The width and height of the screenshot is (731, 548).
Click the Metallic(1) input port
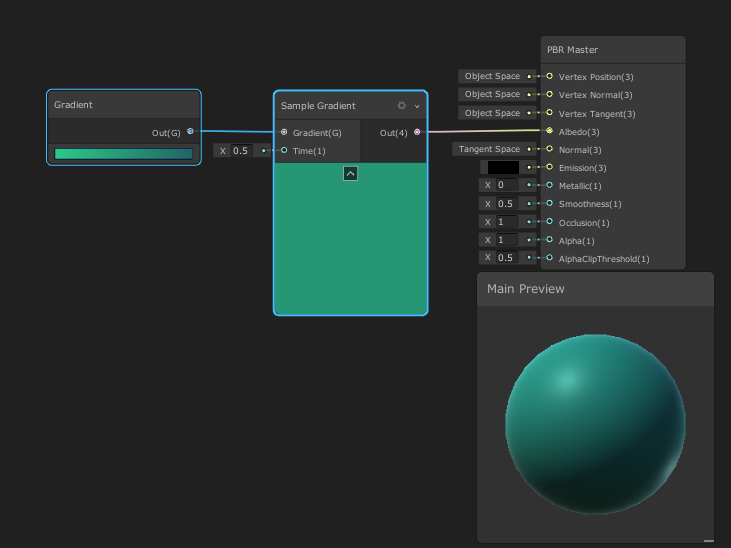click(549, 185)
